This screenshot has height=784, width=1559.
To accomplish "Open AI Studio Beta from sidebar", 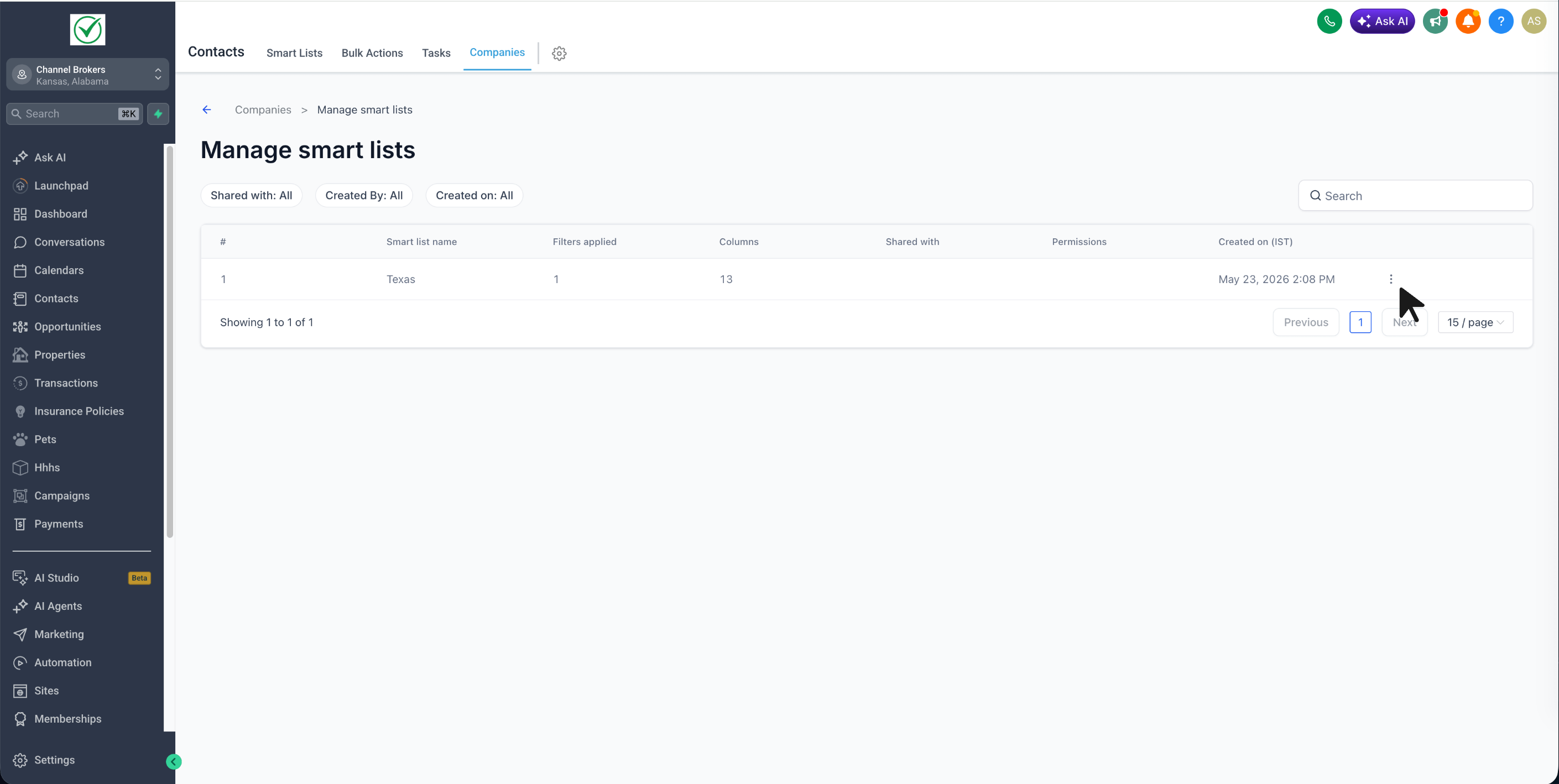I will pos(82,578).
